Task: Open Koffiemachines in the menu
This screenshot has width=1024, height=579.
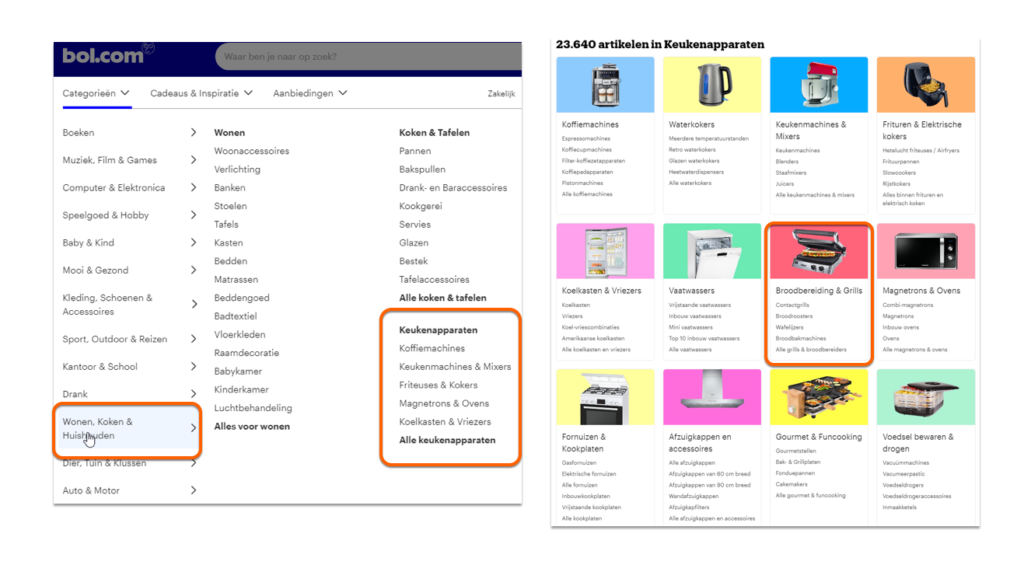Action: (432, 349)
